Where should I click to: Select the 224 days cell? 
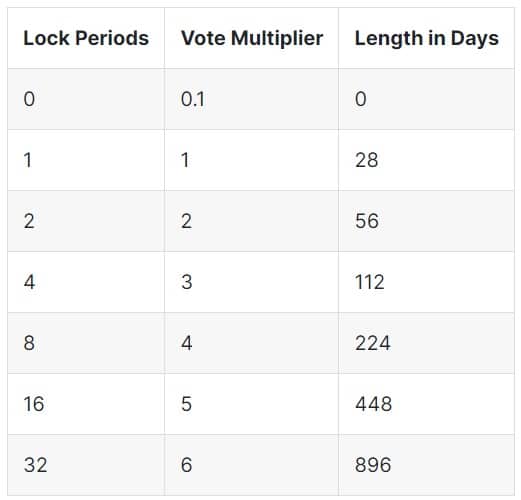coord(426,343)
